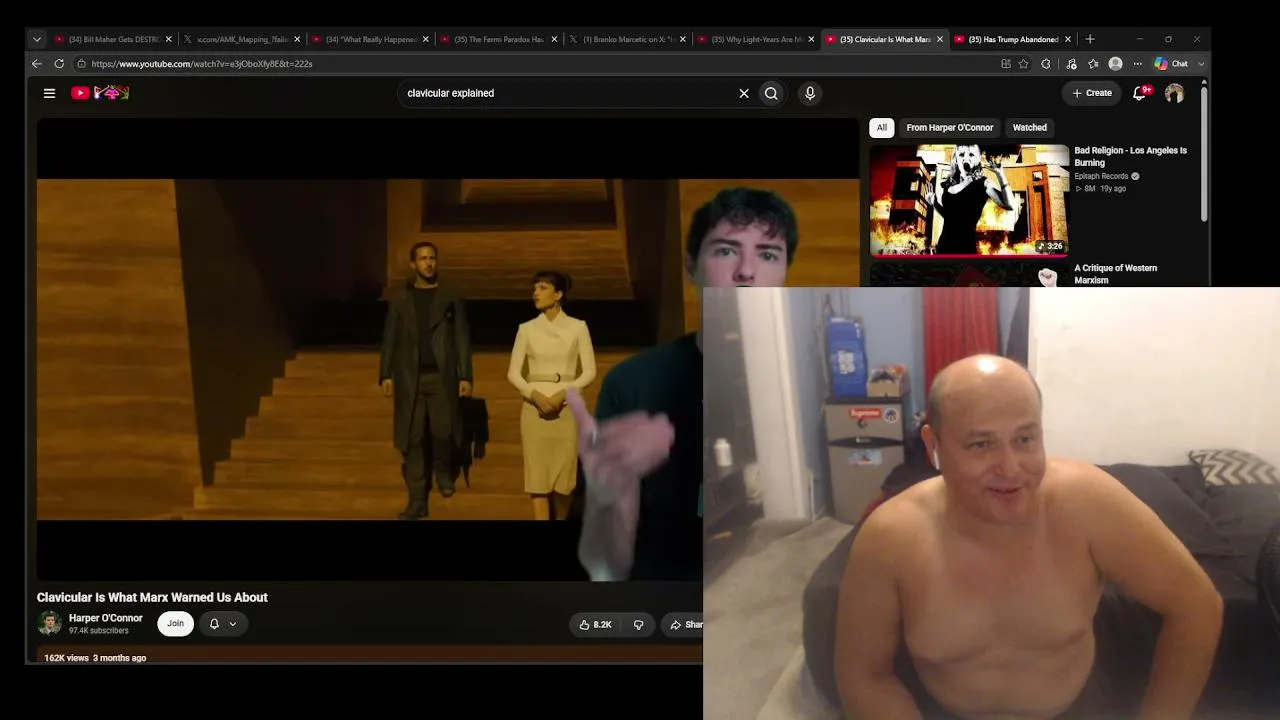Open YouTube notifications bell

pyautogui.click(x=1139, y=93)
